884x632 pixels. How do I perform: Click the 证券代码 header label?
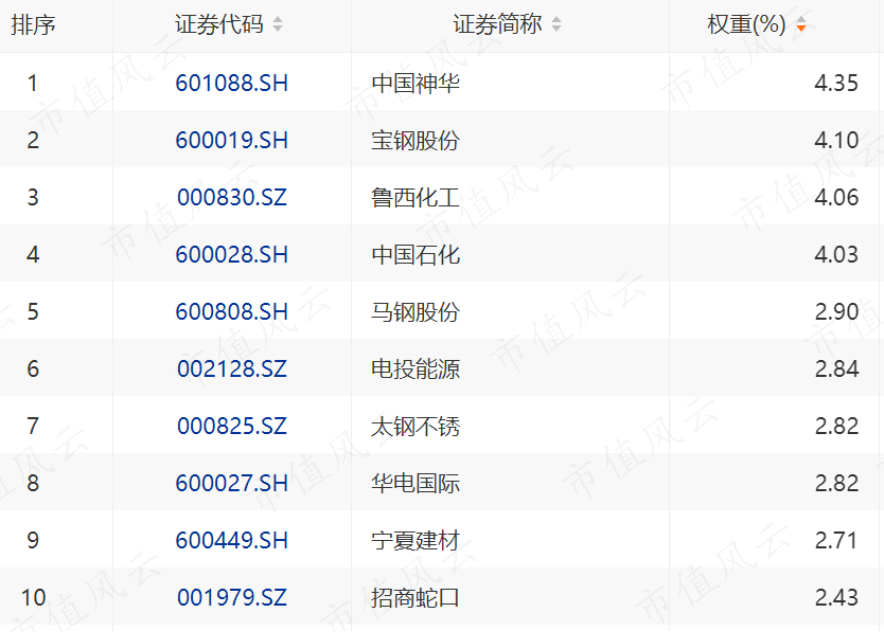219,24
